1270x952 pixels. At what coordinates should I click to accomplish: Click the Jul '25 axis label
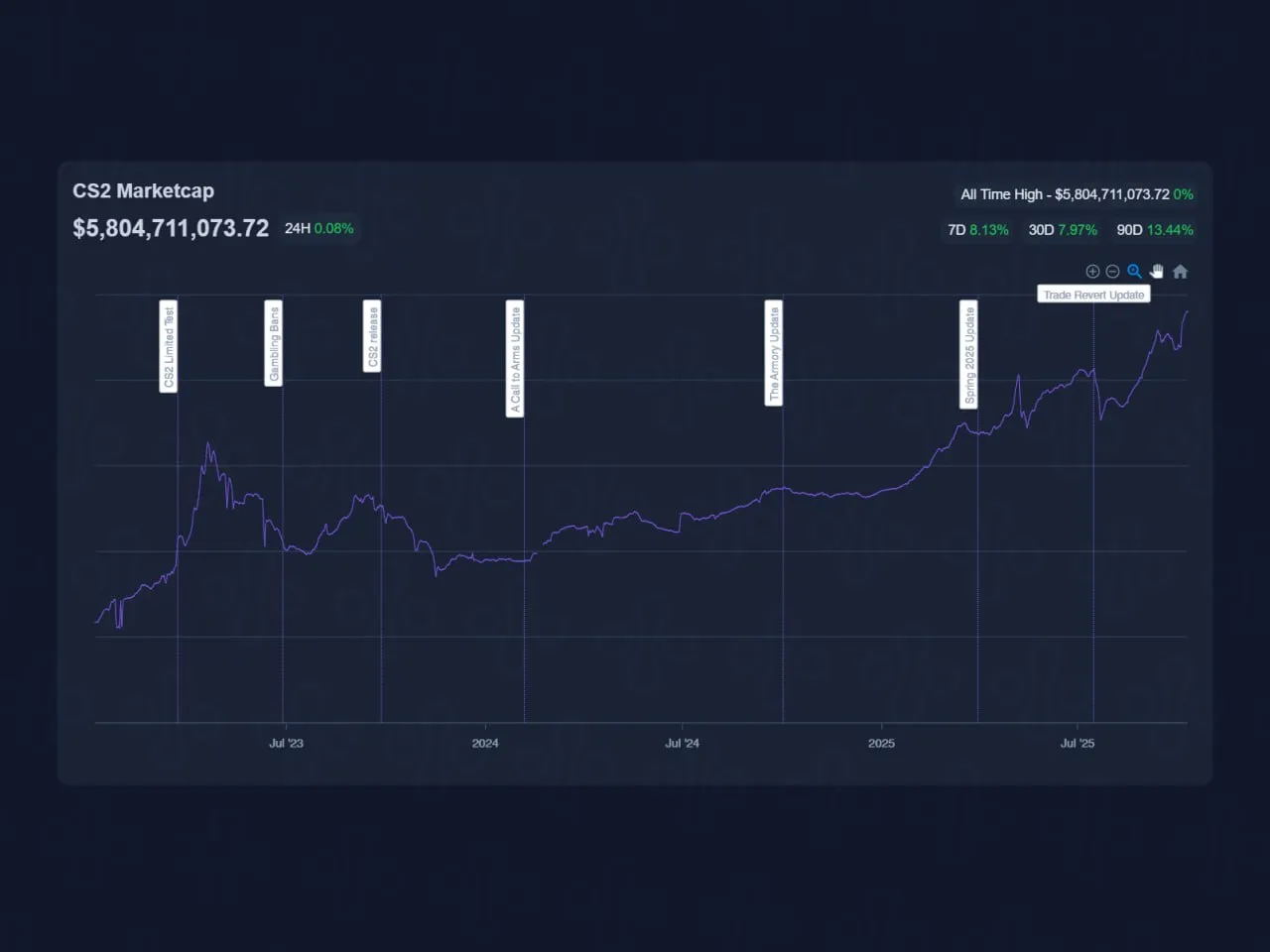(1078, 743)
